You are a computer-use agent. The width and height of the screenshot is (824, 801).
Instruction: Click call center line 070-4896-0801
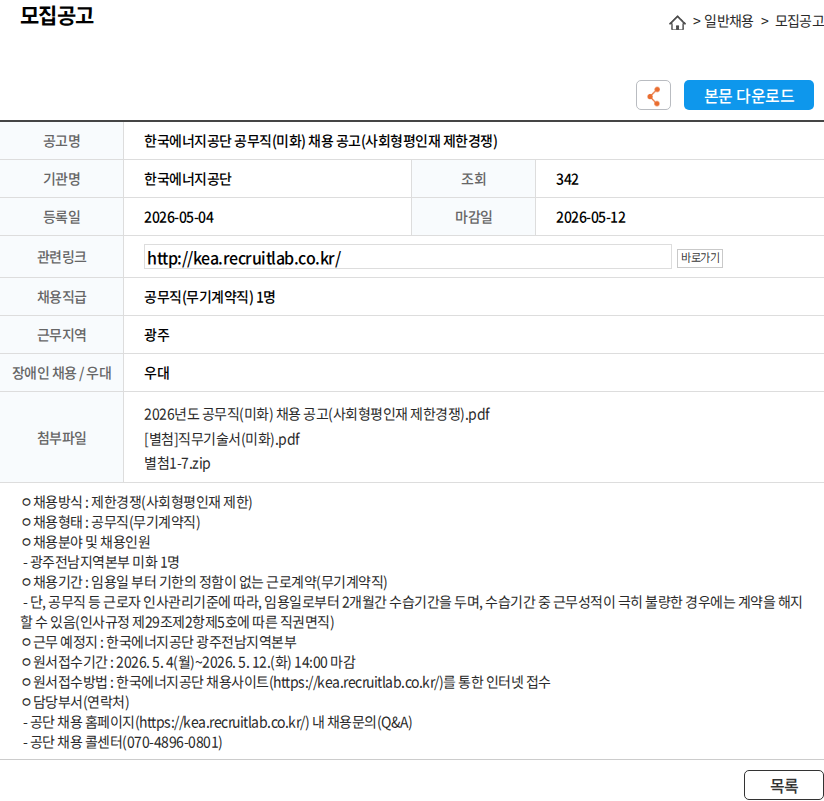coord(122,742)
